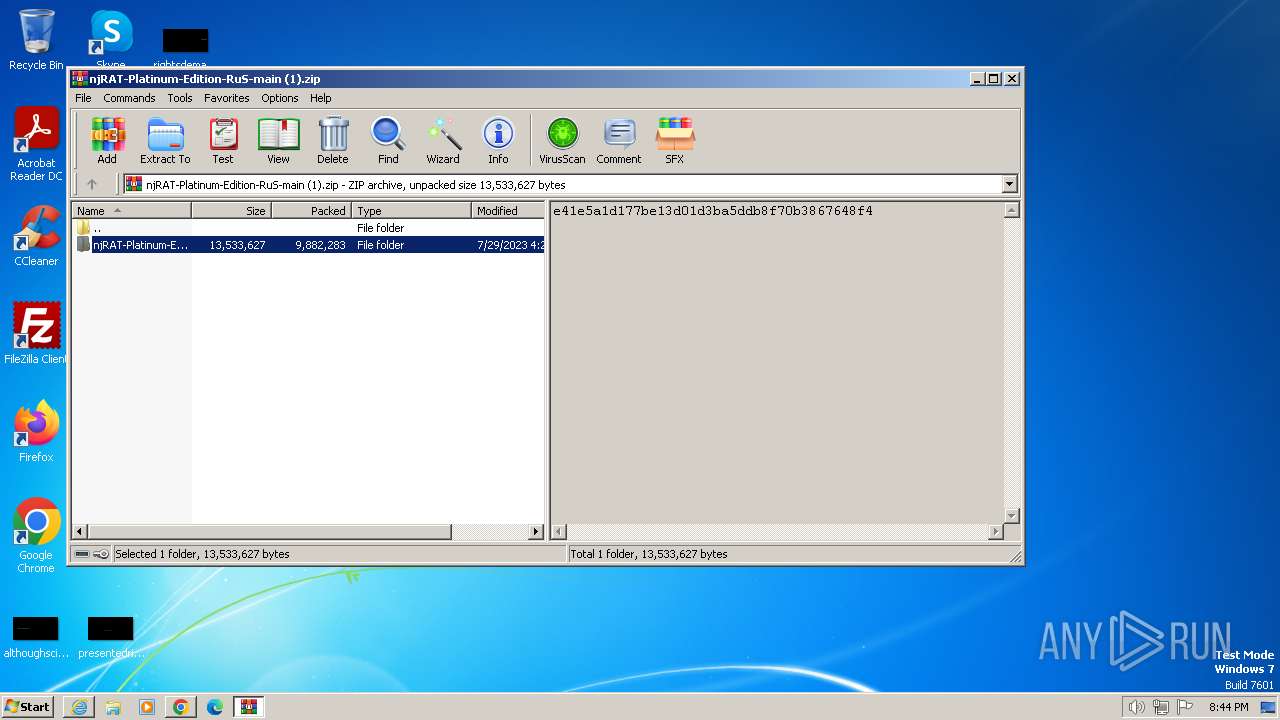Screen dimensions: 1280x720
Task: Open the Options menu
Action: tap(280, 98)
